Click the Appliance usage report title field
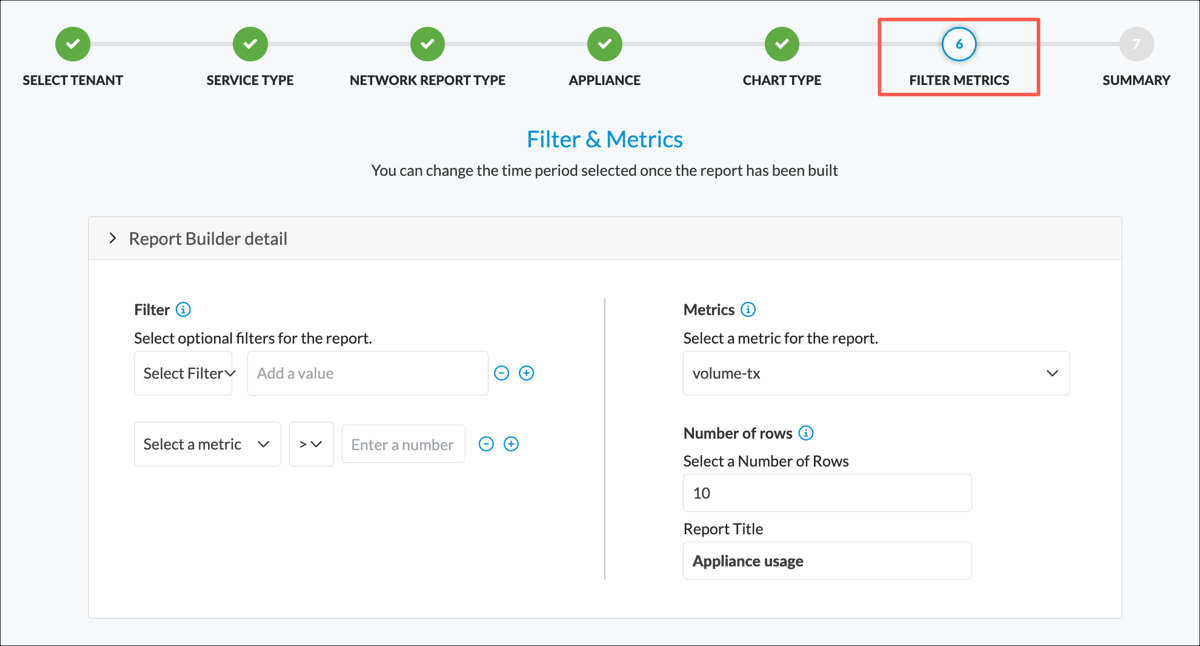This screenshot has height=646, width=1200. pyautogui.click(x=827, y=560)
